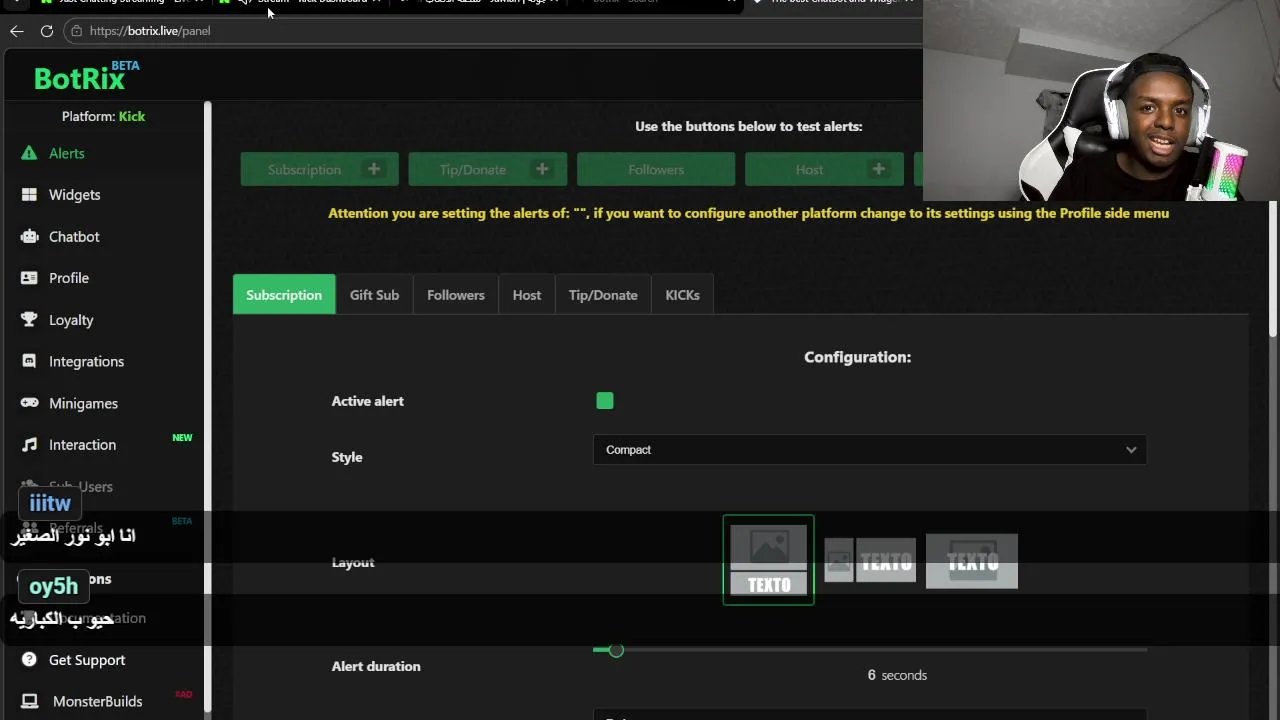Screen dimensions: 1280x720
Task: Open the Integrations Discord icon in sidebar
Action: (29, 361)
